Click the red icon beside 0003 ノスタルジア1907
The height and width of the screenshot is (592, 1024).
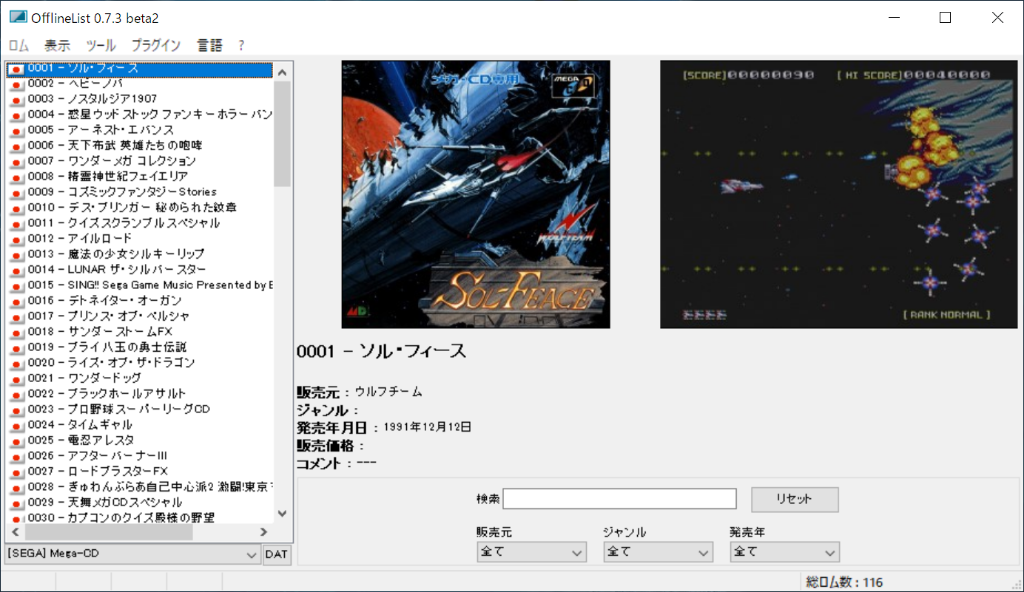pyautogui.click(x=16, y=99)
